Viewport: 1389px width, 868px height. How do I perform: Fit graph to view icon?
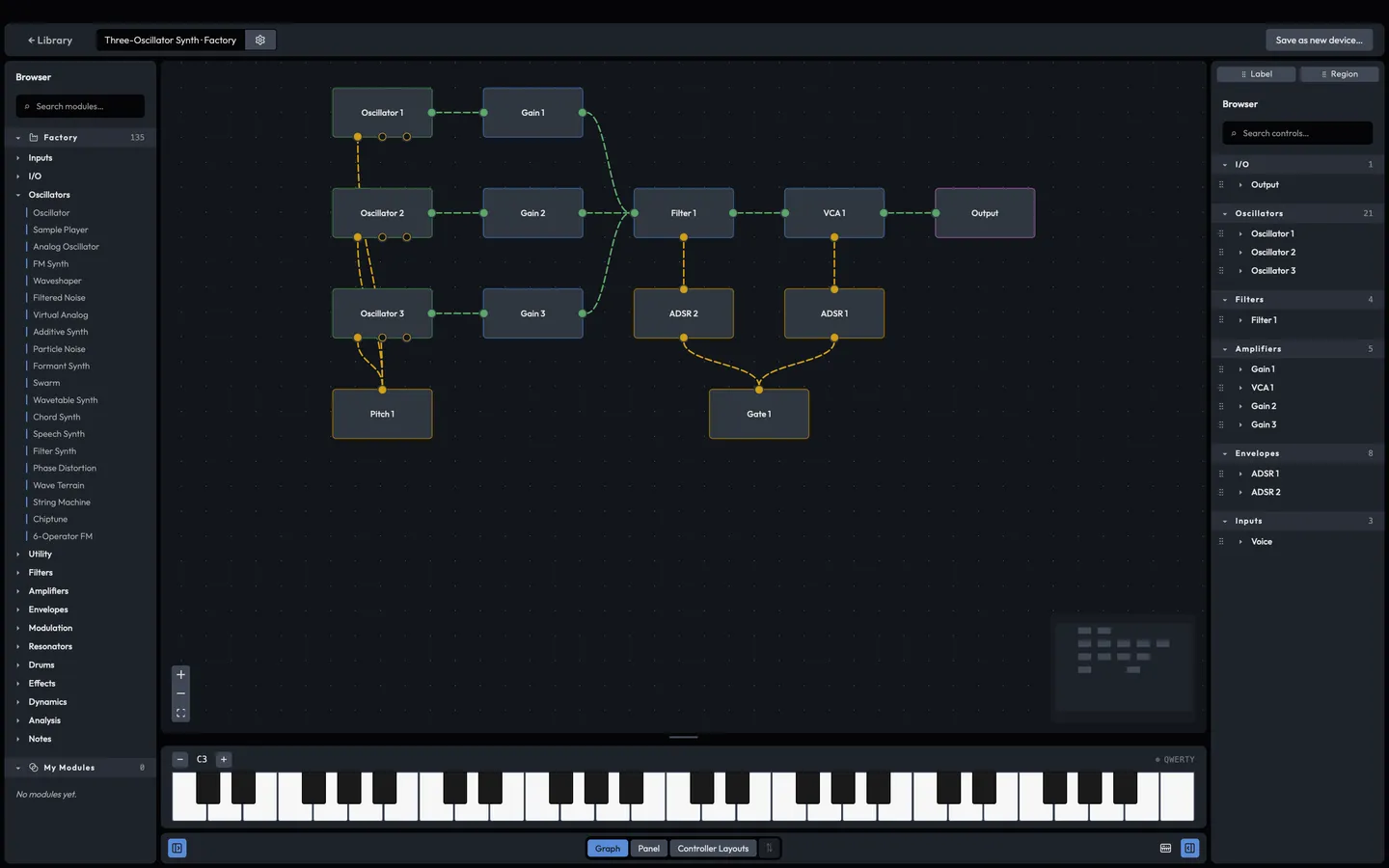tap(180, 714)
